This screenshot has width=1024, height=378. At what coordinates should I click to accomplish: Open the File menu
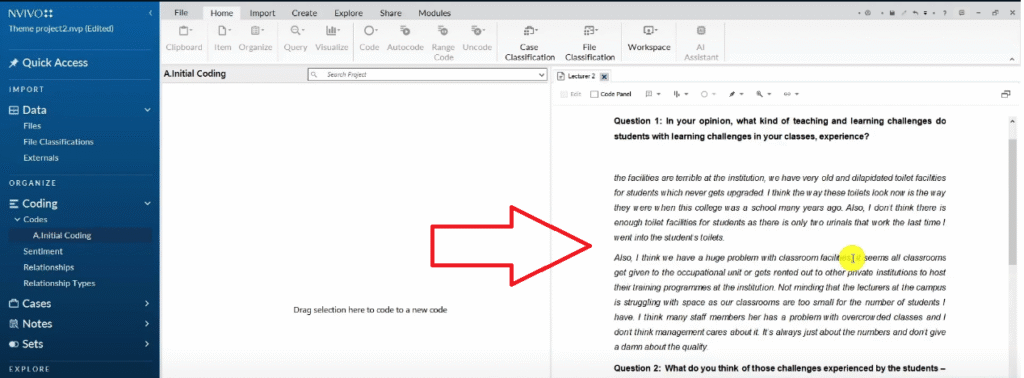pos(182,13)
